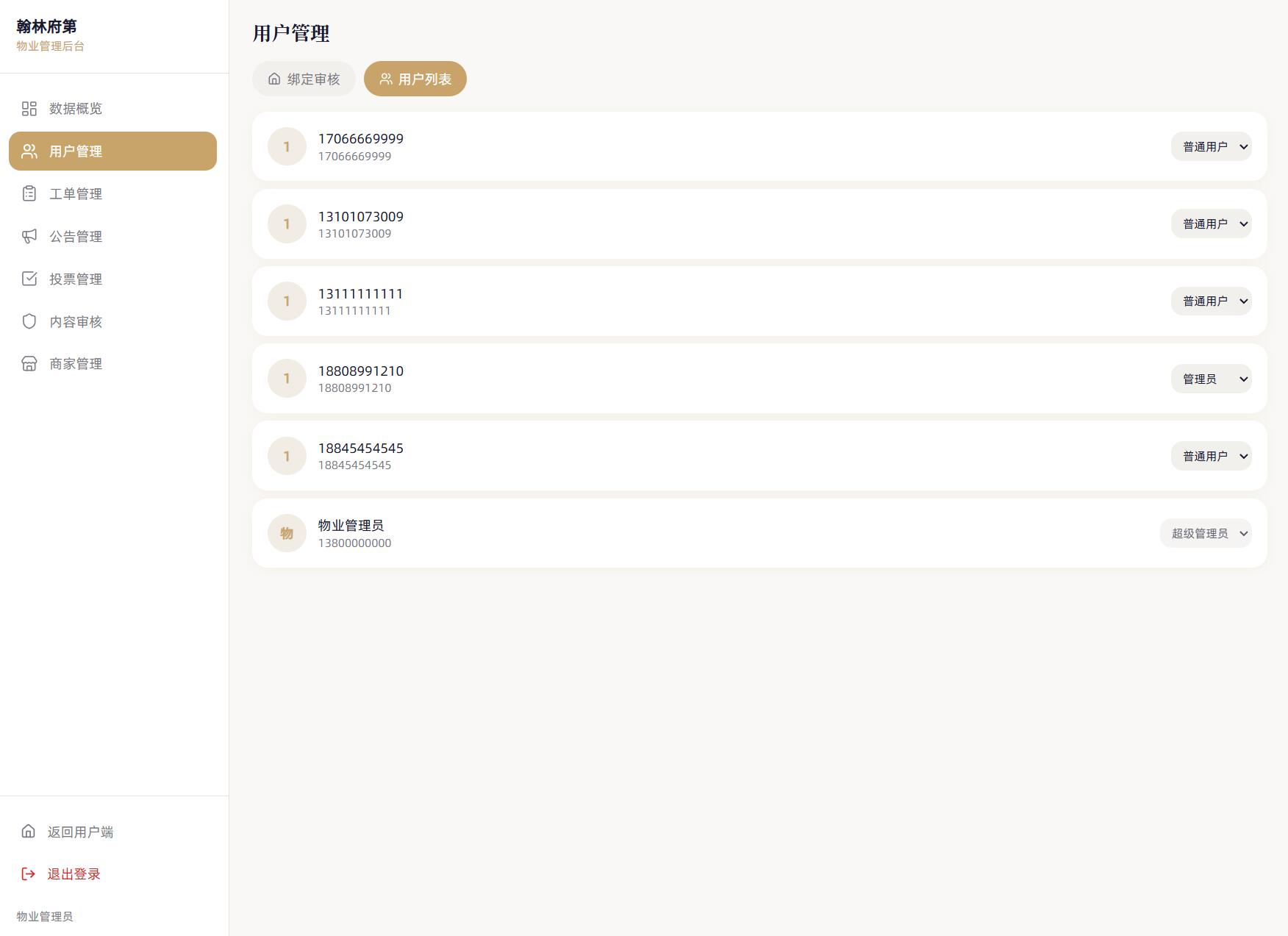Click the people icon on 用户列表 tab
The height and width of the screenshot is (936, 1288).
coord(386,79)
